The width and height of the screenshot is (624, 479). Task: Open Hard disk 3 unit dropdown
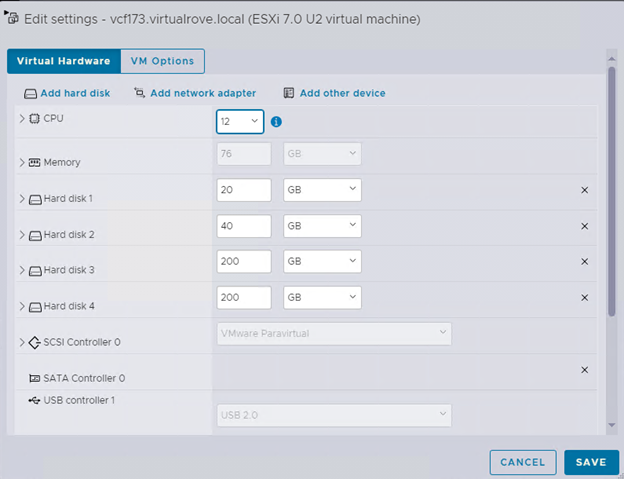(322, 261)
